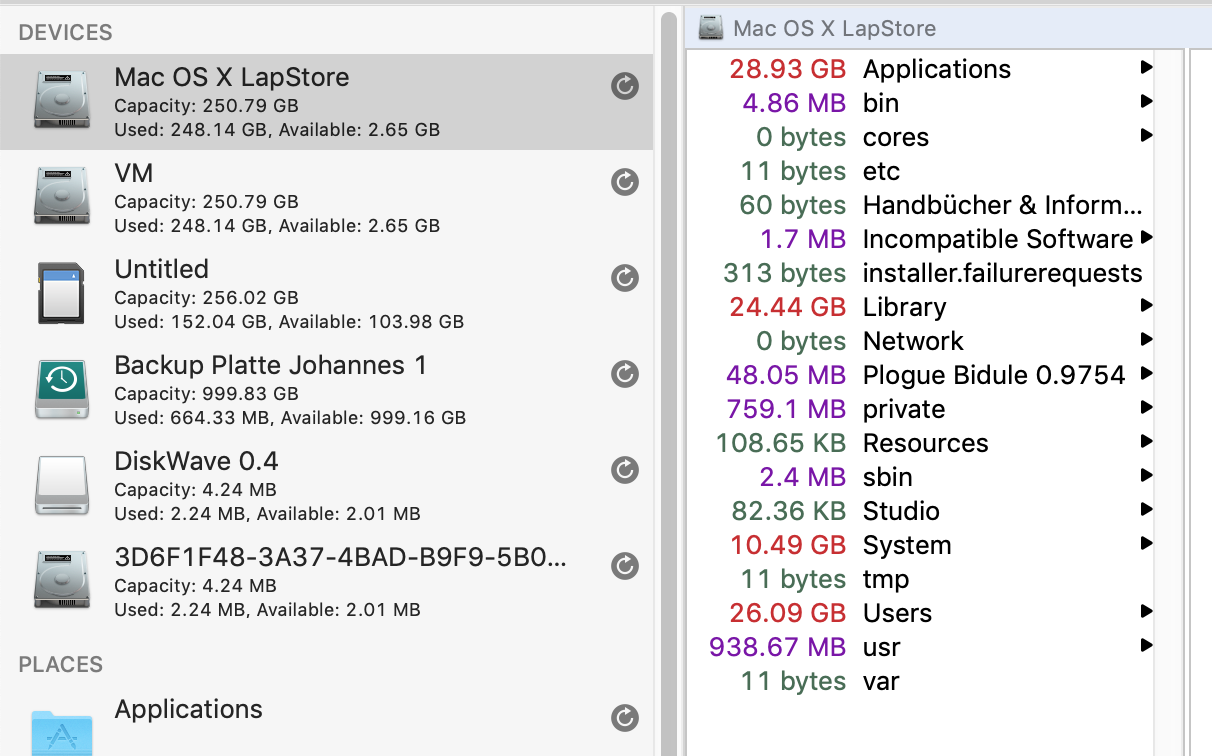
Task: Select the sbin folder name
Action: 888,477
